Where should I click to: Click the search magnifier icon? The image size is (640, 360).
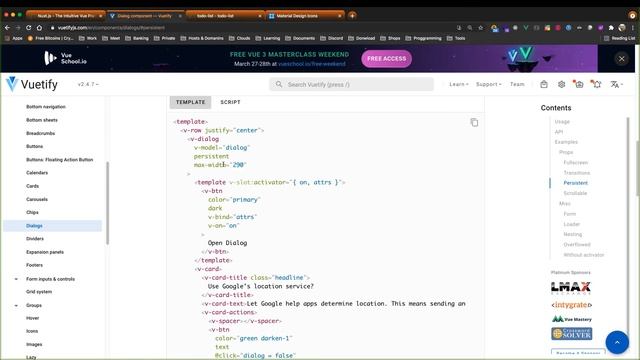click(x=279, y=84)
